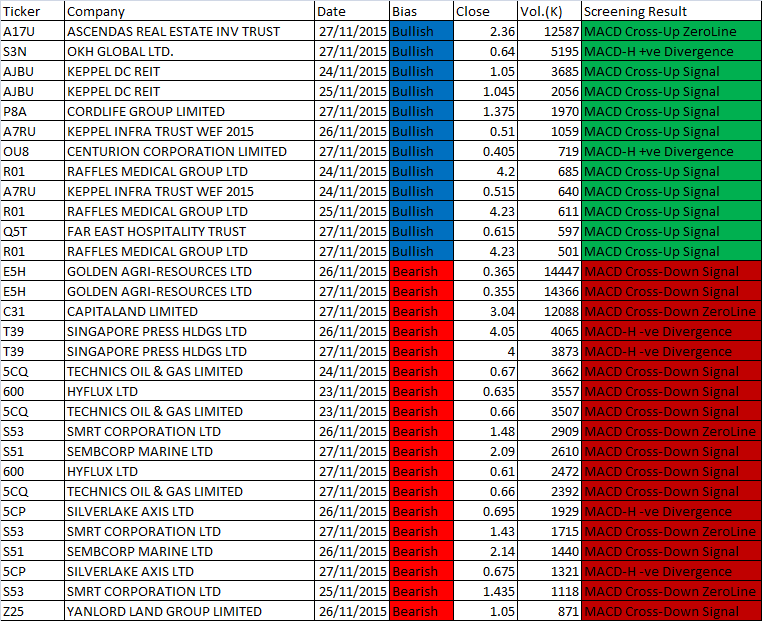Screen dimensions: 762x621
Task: Click MACD-H +ve Divergence for CENTURION row
Action: pos(672,151)
